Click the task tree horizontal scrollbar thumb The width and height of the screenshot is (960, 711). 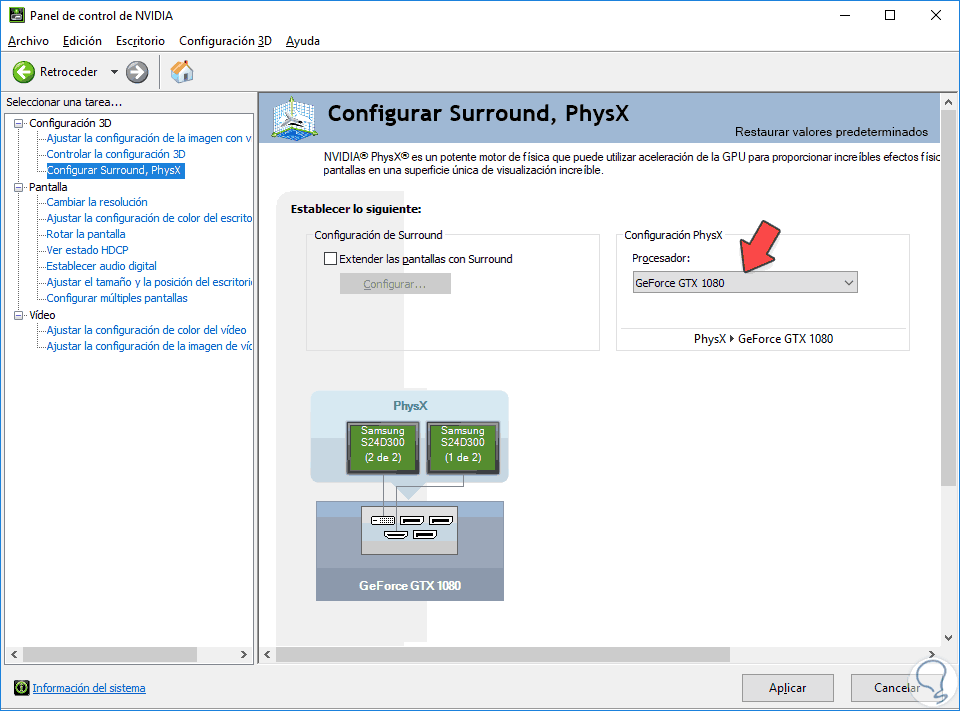coord(110,655)
